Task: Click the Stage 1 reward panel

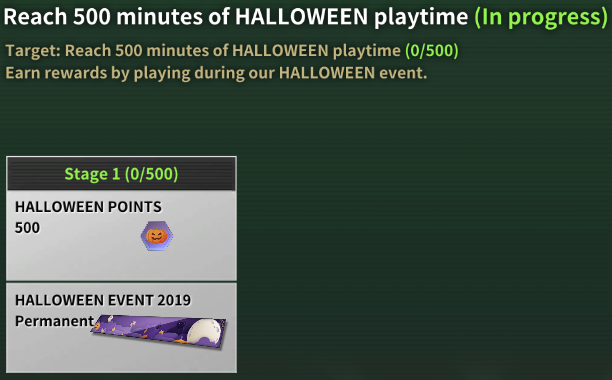Action: point(121,265)
